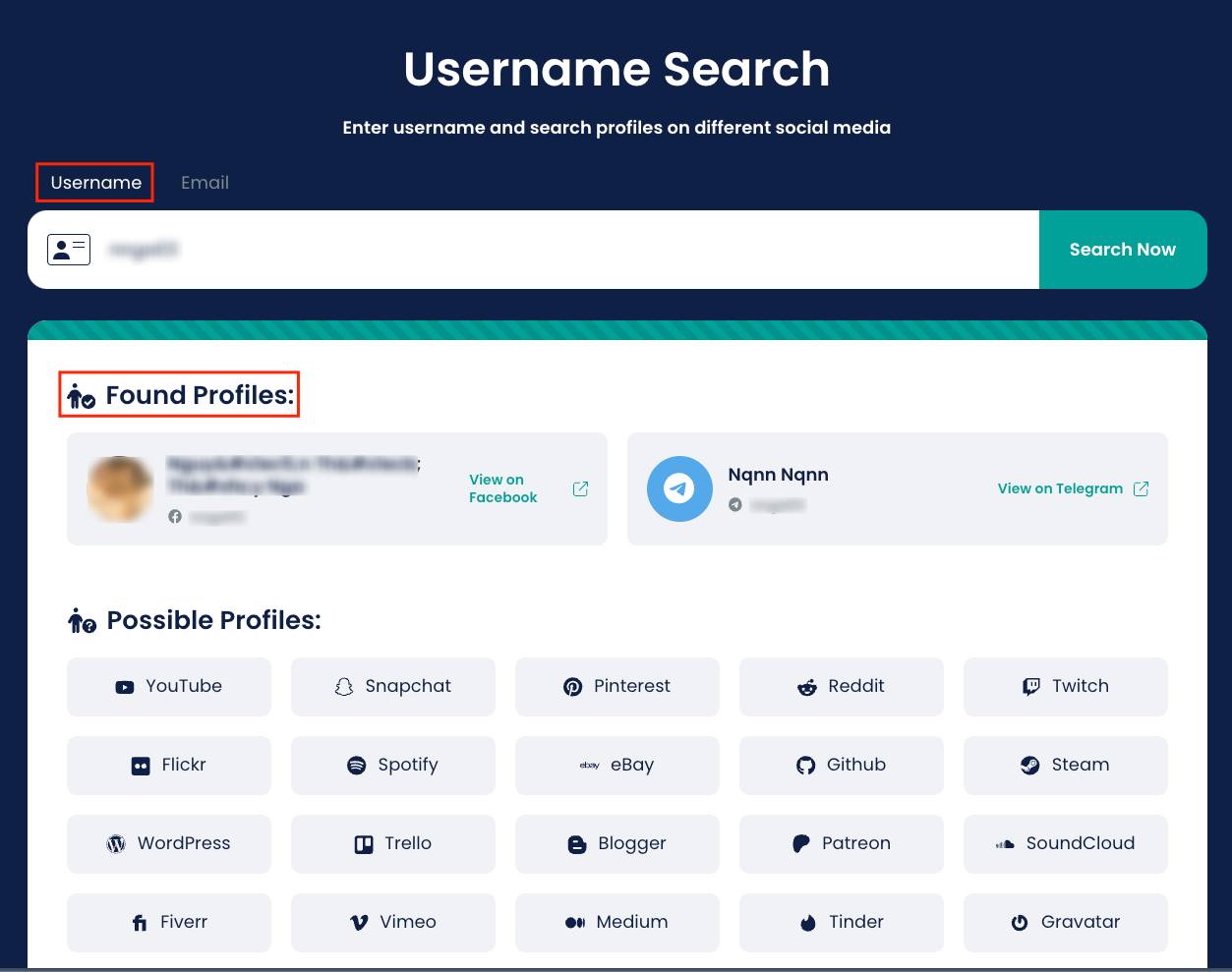
Task: Open the Github possible profile
Action: [x=842, y=766]
